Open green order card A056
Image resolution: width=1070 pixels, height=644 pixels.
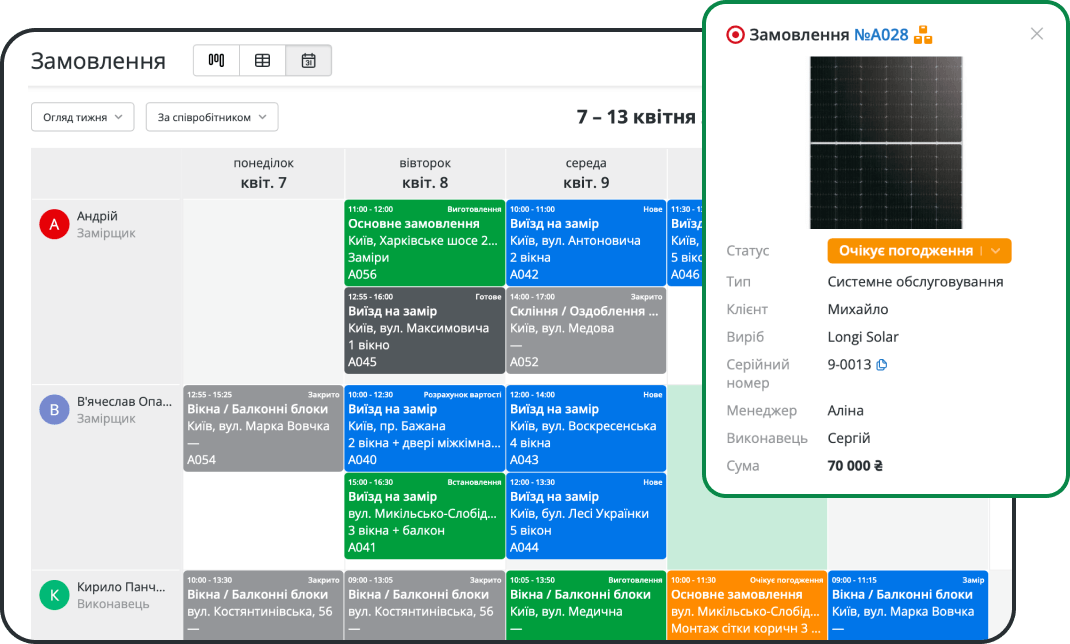[425, 243]
